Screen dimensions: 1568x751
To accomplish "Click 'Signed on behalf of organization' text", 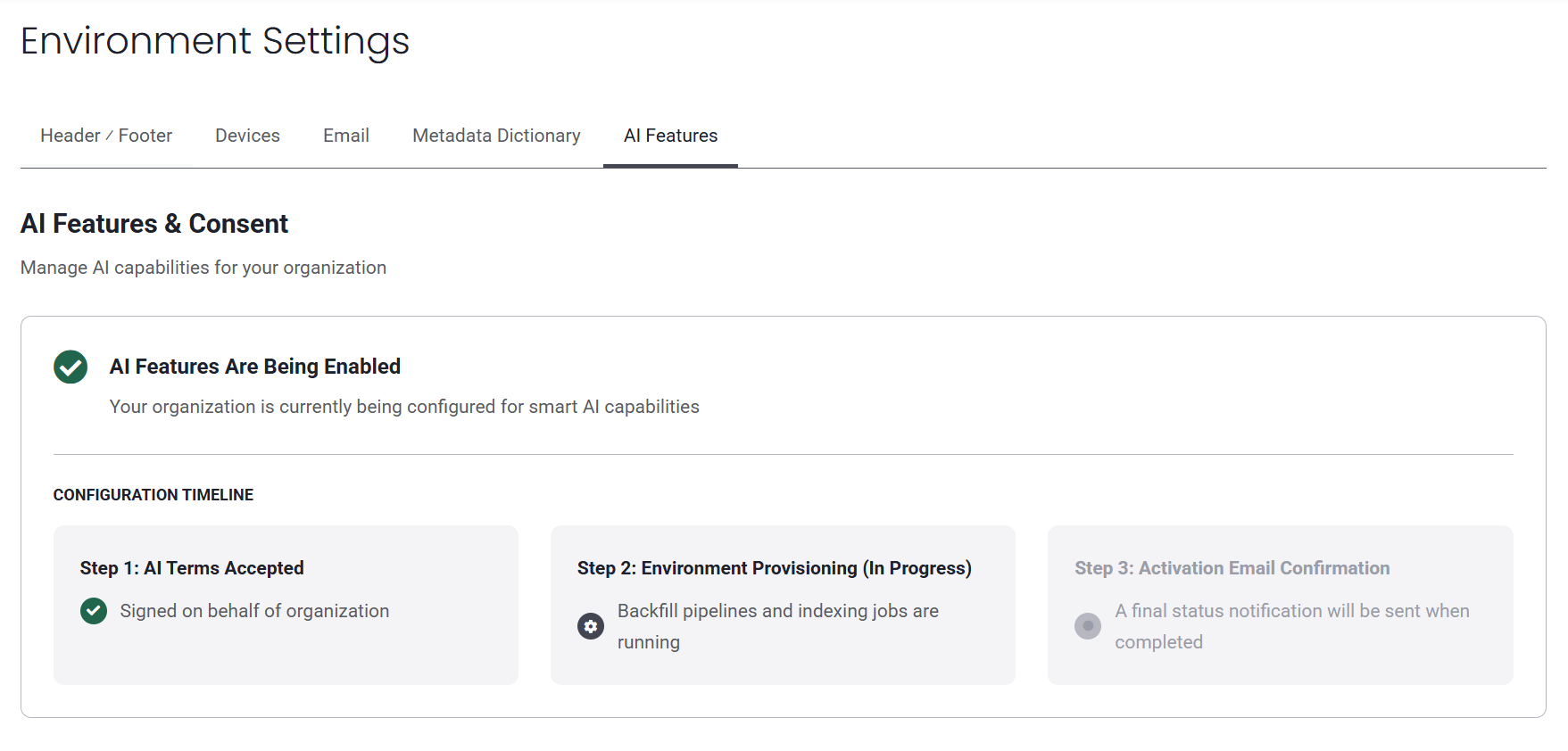I will [x=254, y=611].
